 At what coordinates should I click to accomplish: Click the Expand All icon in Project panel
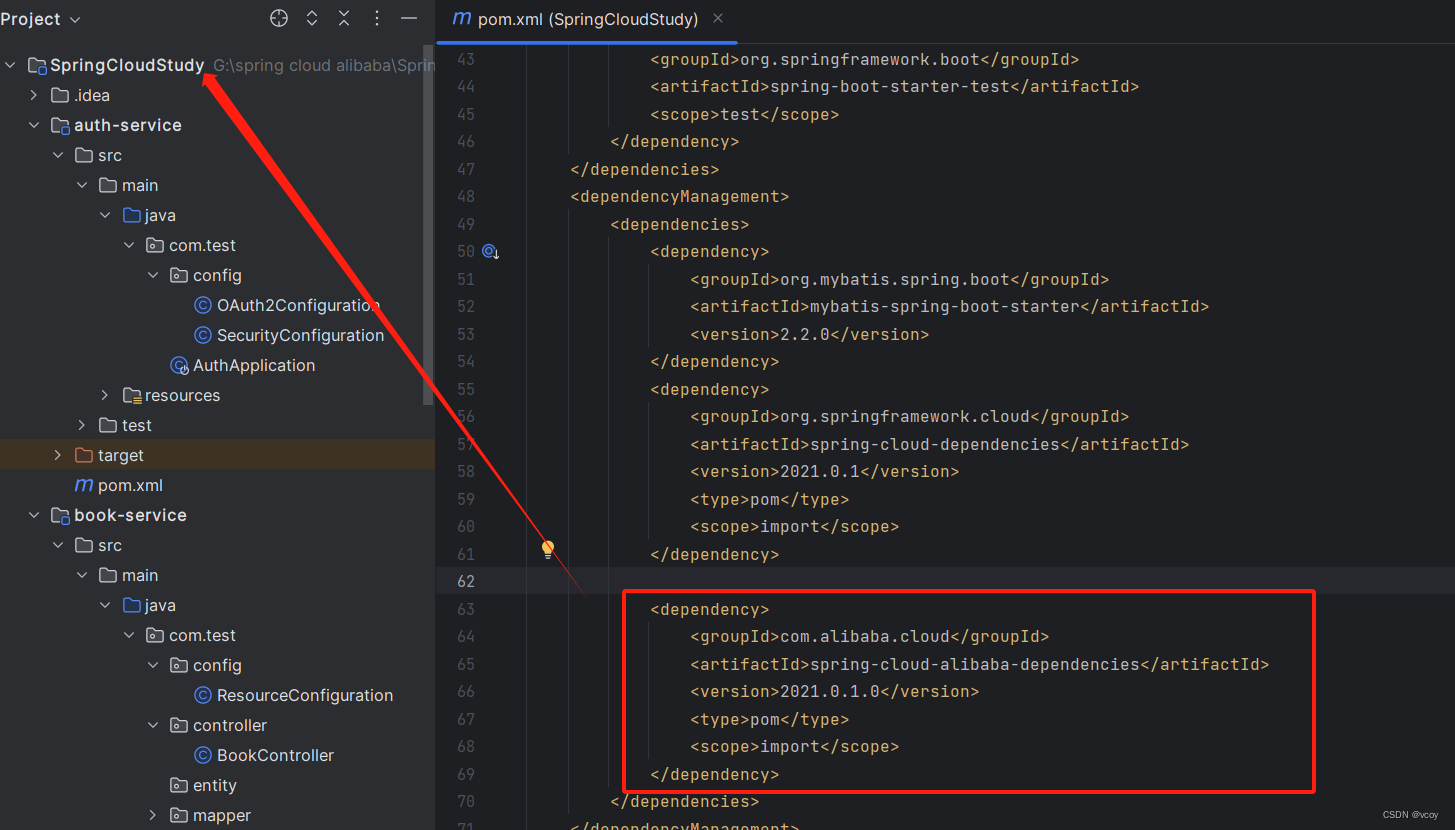click(x=312, y=18)
